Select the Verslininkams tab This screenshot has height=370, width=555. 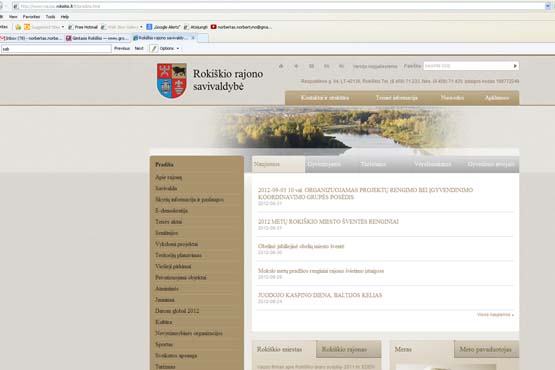coord(432,164)
